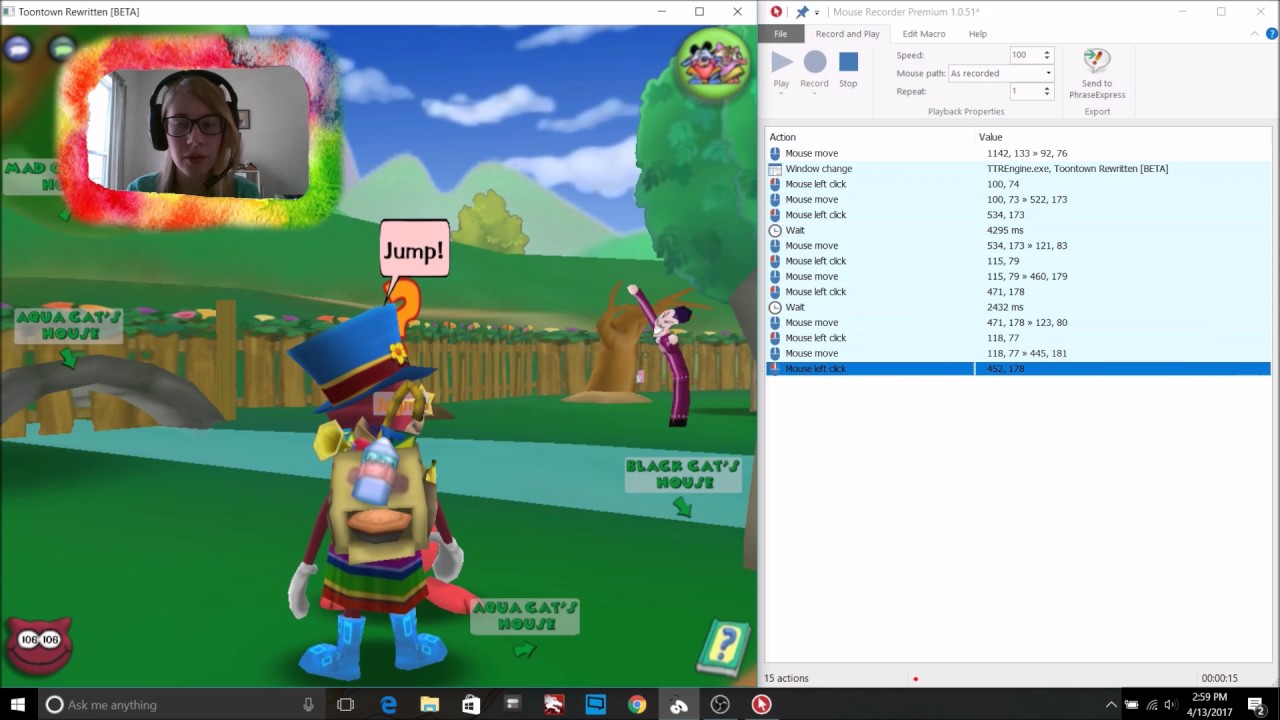Open the Record dropdown arrow below Record
1280x720 pixels.
point(814,93)
